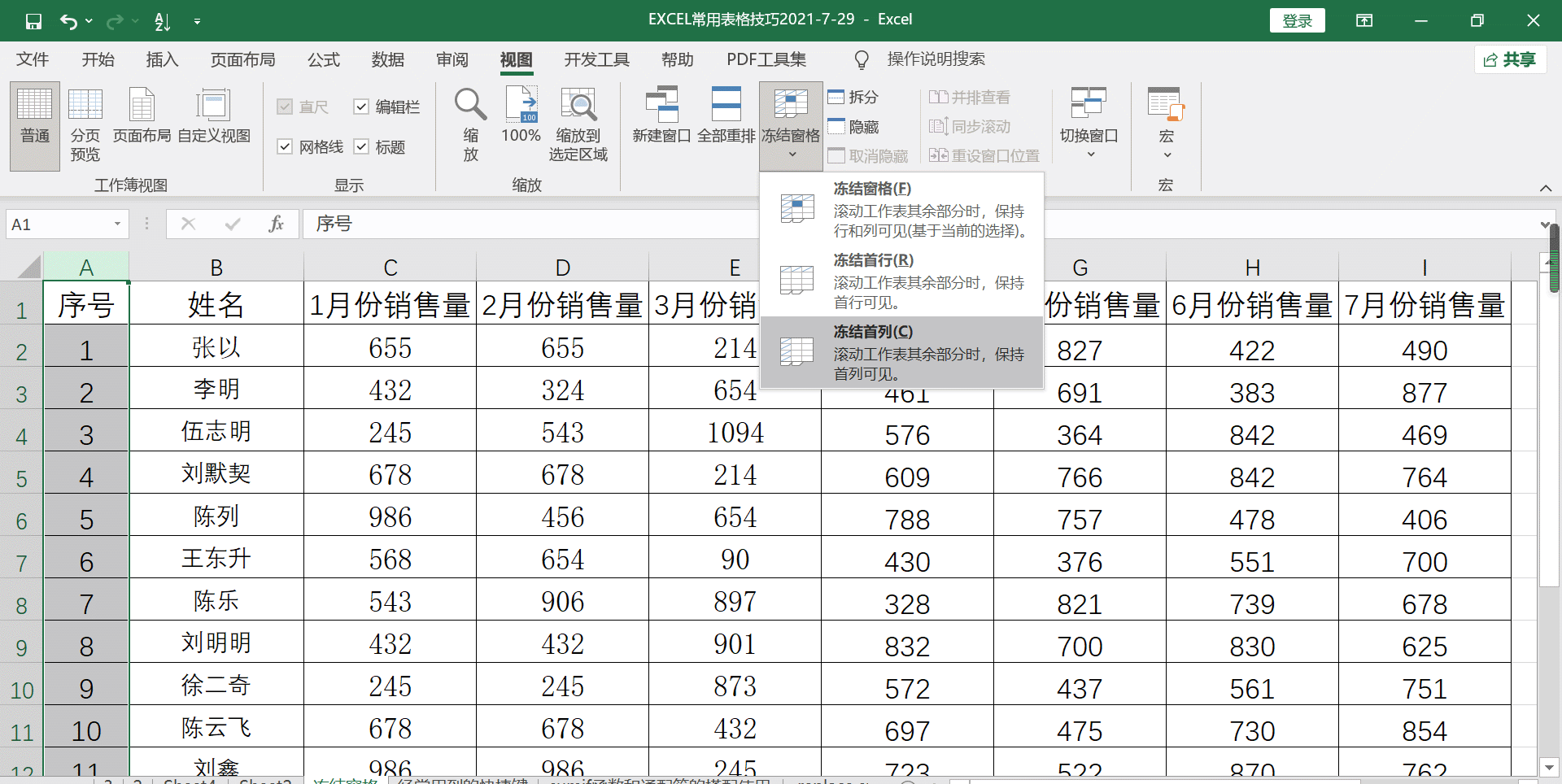Screen dimensions: 1562x784
Task: Switch to 分页预览 page break preview
Action: [x=85, y=126]
